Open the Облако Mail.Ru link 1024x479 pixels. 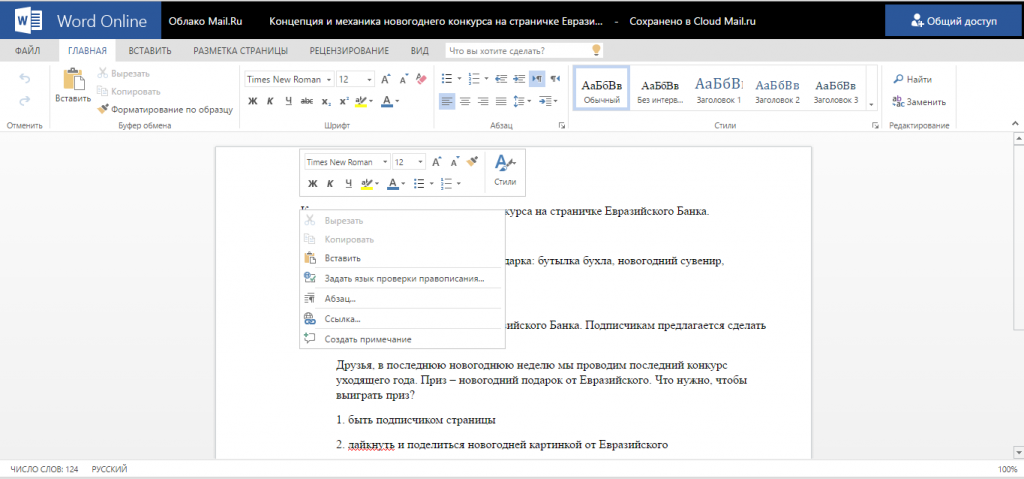tap(205, 21)
